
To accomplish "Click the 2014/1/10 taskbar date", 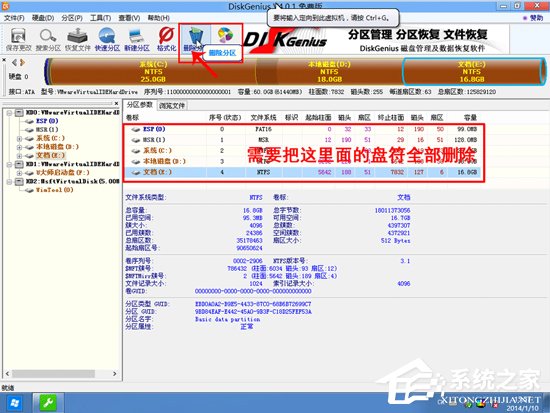I will pyautogui.click(x=522, y=408).
